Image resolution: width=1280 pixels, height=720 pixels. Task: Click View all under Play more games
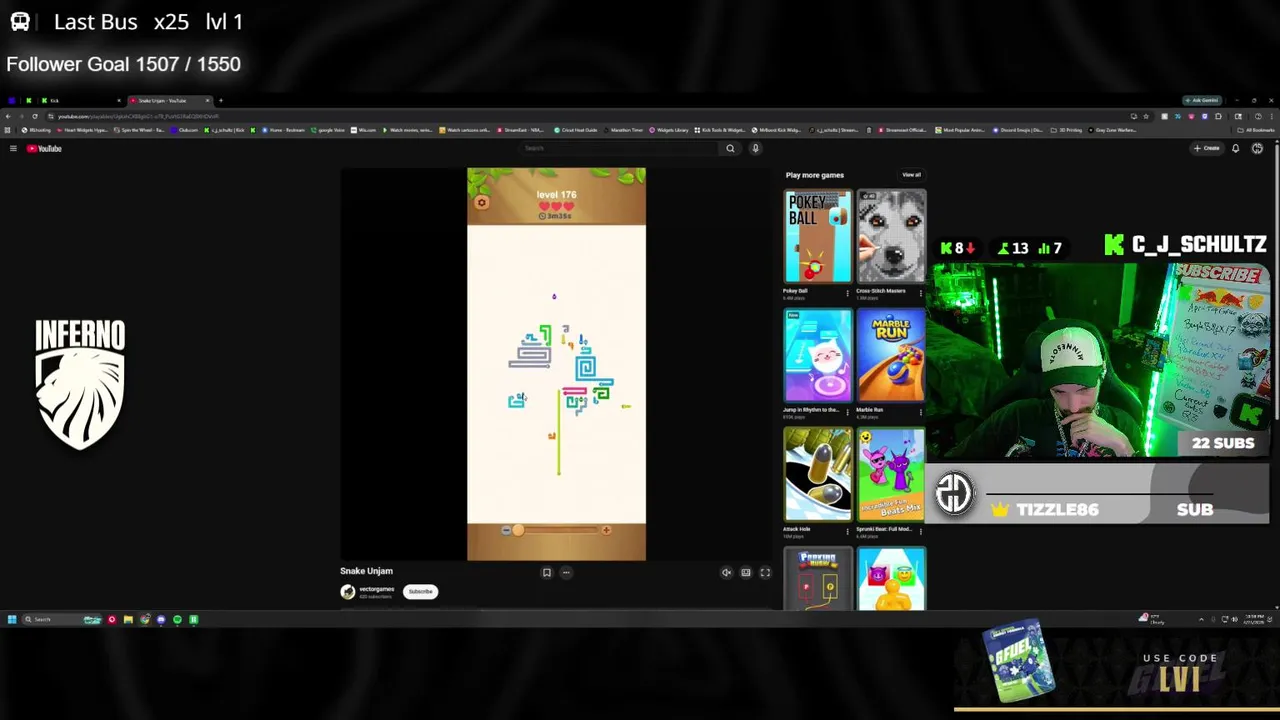point(911,175)
